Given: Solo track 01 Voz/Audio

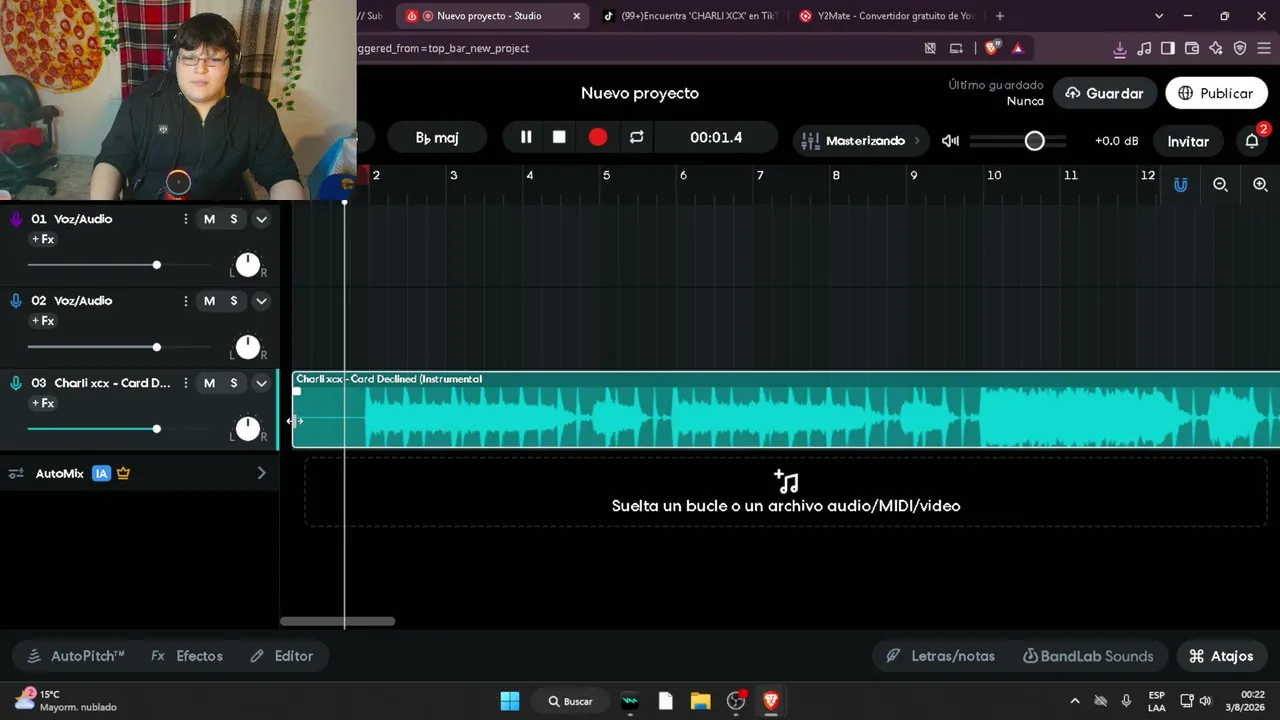Looking at the screenshot, I should tap(234, 219).
